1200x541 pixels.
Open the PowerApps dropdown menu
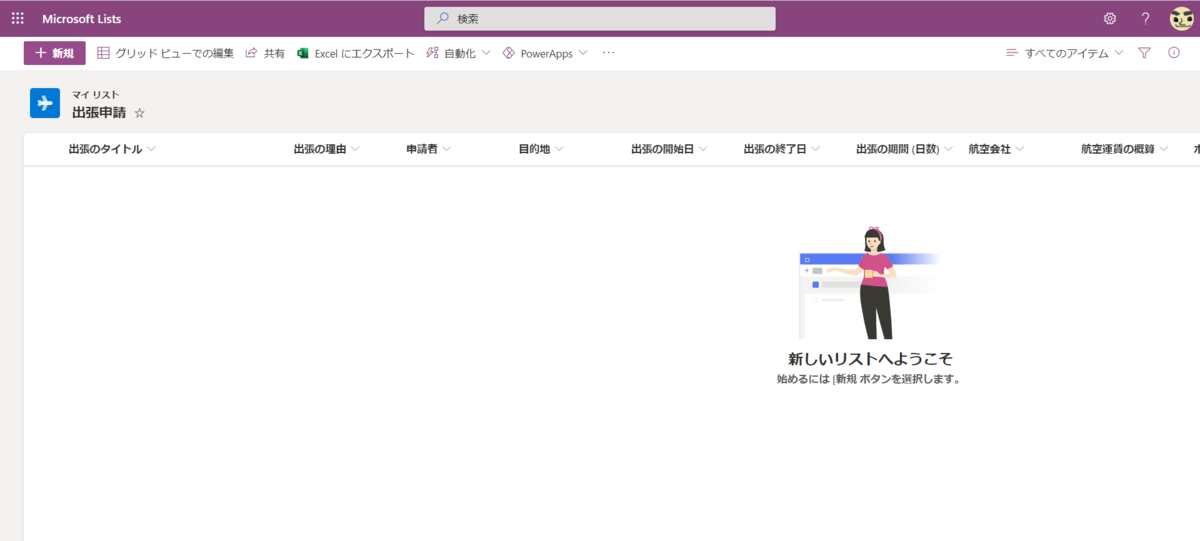(545, 53)
